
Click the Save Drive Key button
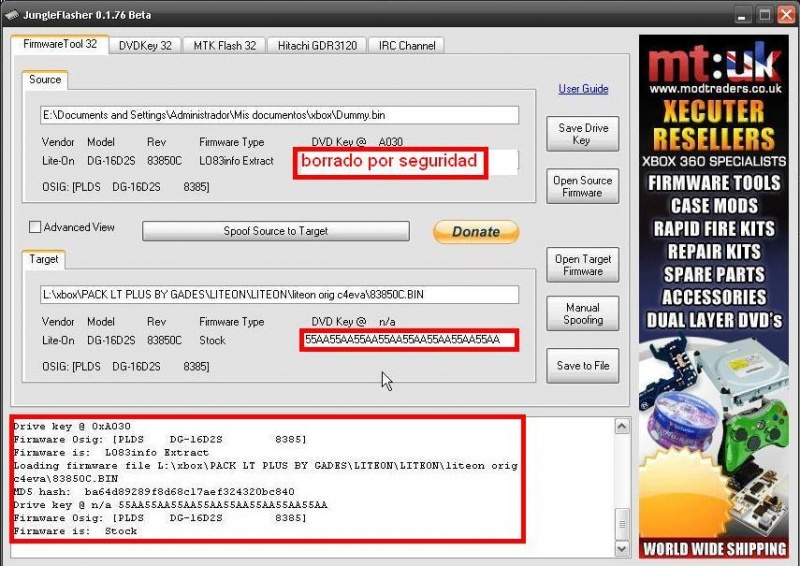[583, 134]
